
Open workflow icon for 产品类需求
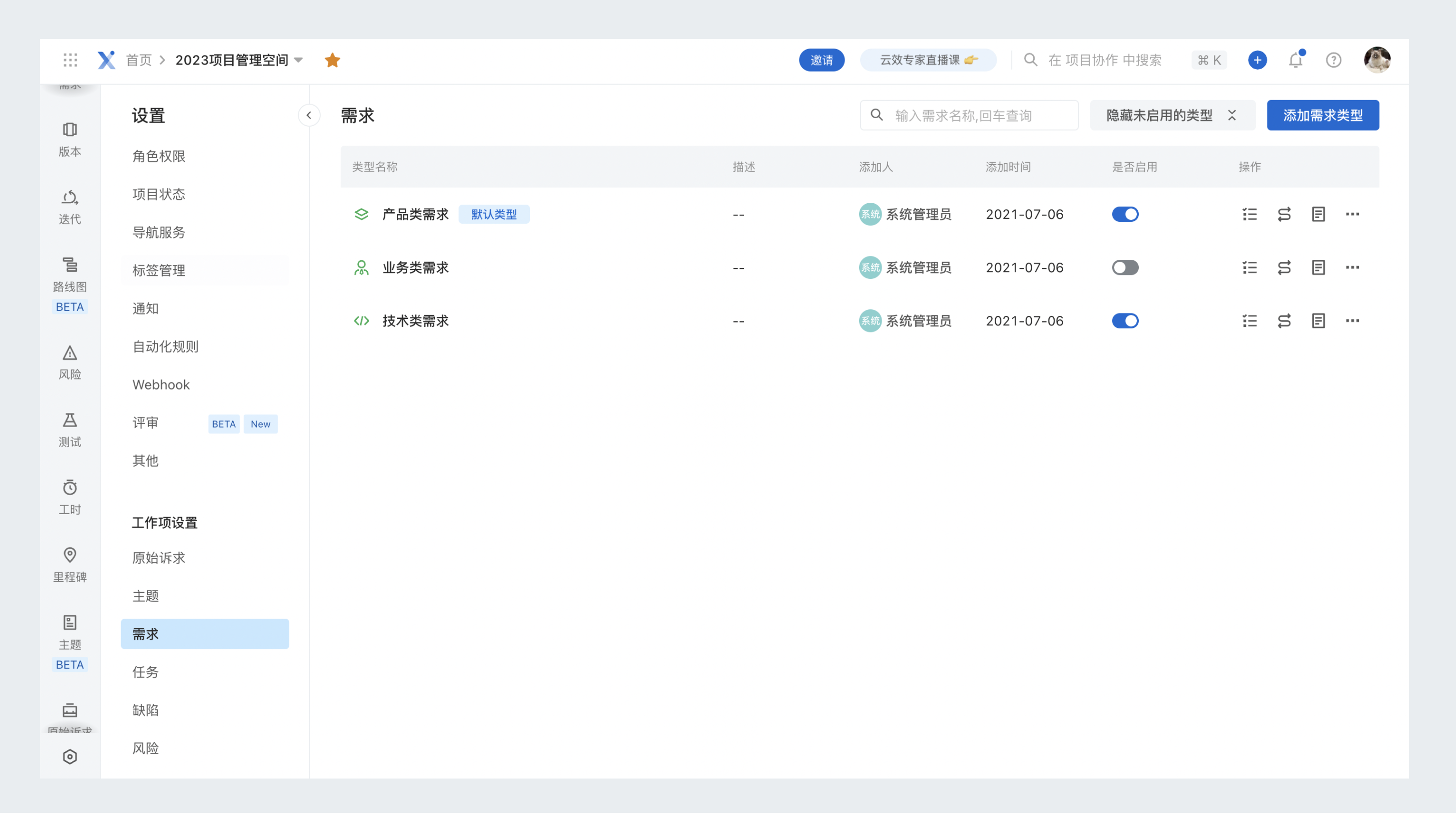point(1284,214)
